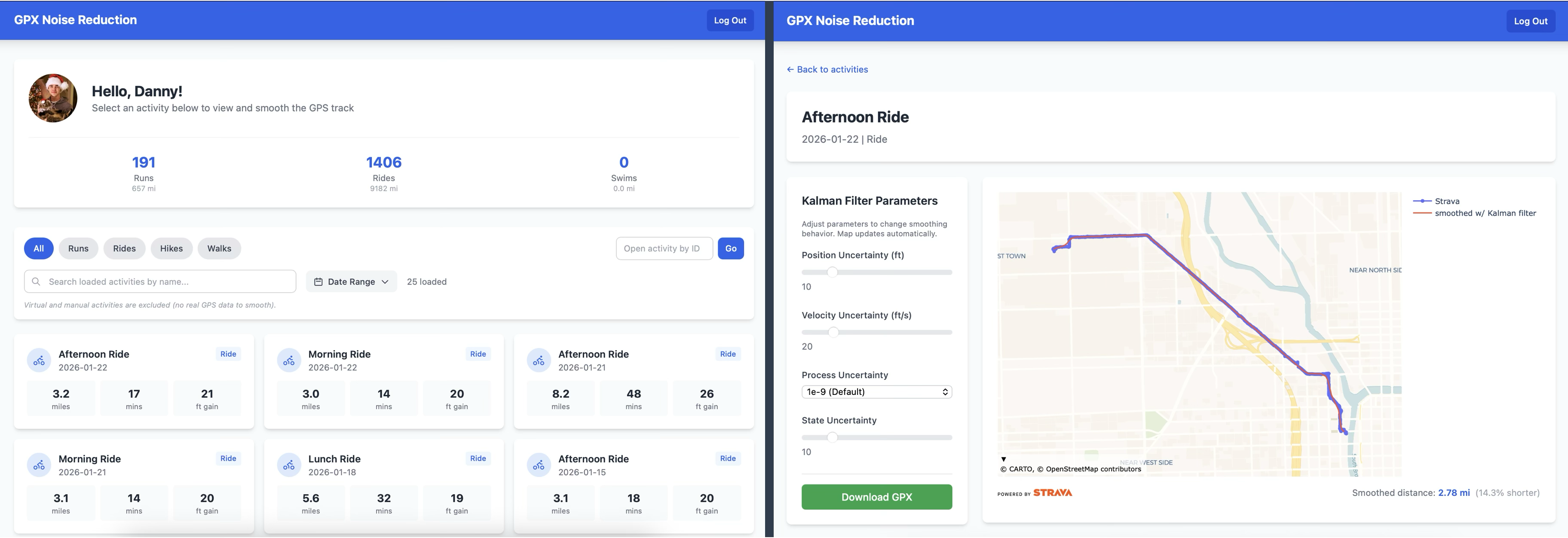This screenshot has height=538, width=1568.
Task: Filter the activity list by Hikes
Action: click(171, 248)
